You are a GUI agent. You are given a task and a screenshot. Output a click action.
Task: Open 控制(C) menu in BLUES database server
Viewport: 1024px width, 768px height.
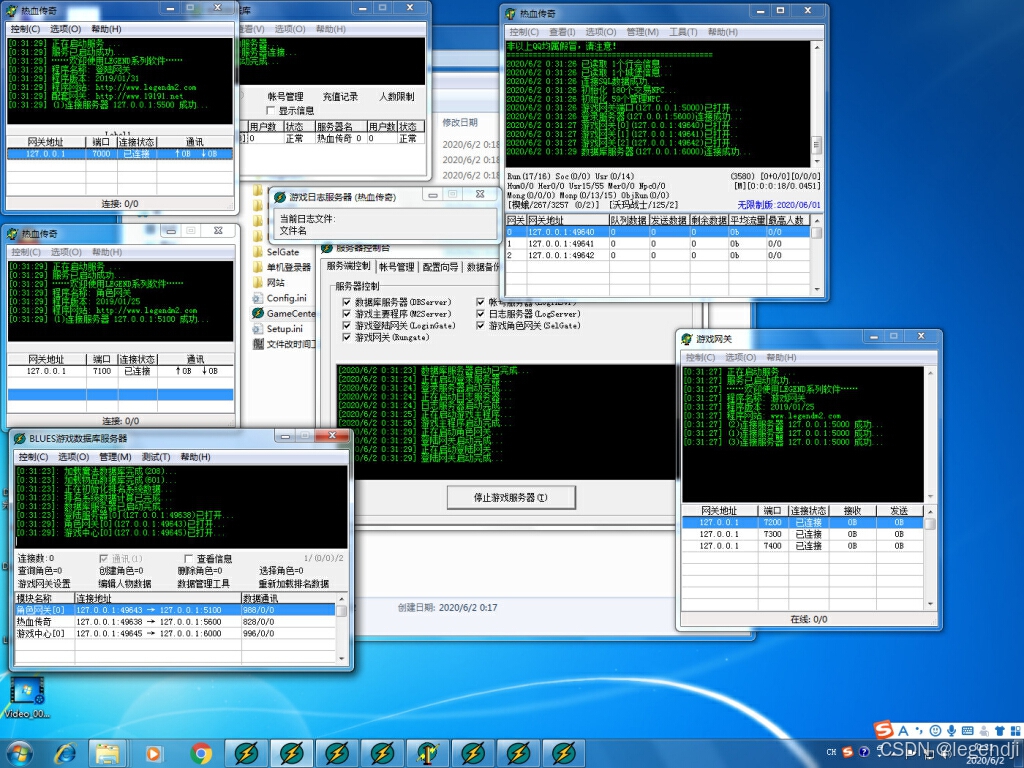(x=33, y=456)
